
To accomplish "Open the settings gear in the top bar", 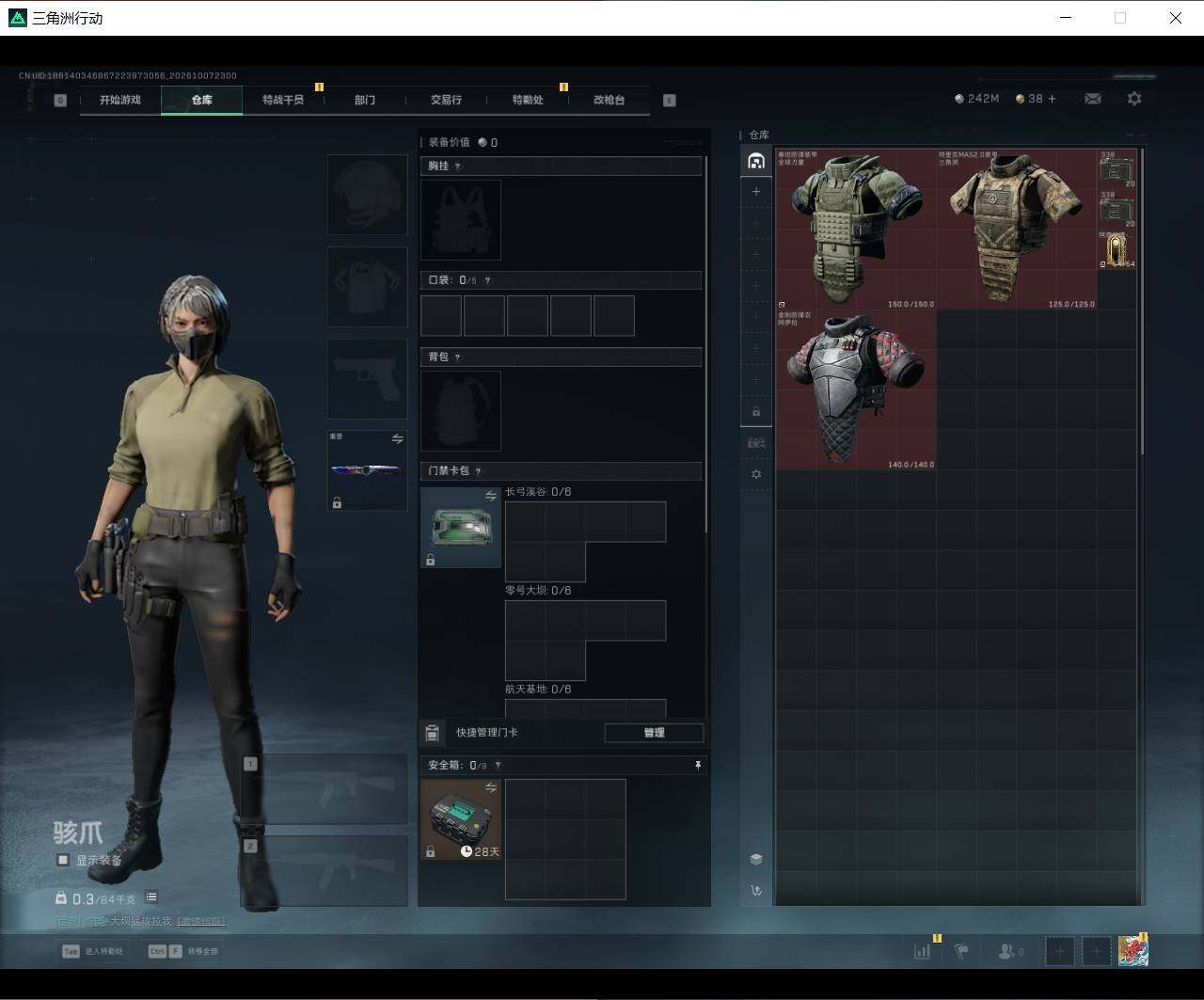I will tap(1134, 99).
